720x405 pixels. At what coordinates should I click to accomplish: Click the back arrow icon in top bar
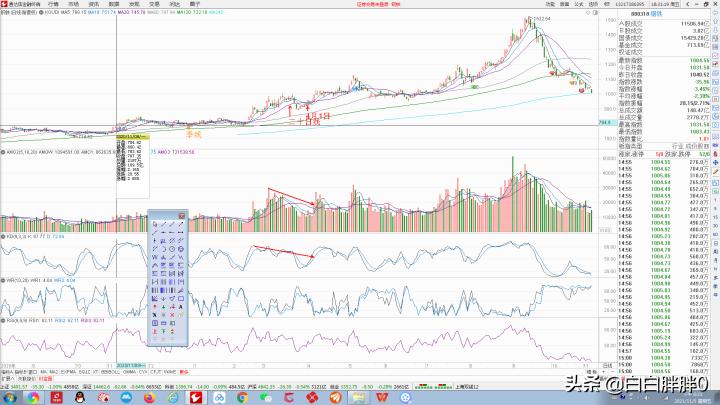click(x=687, y=4)
